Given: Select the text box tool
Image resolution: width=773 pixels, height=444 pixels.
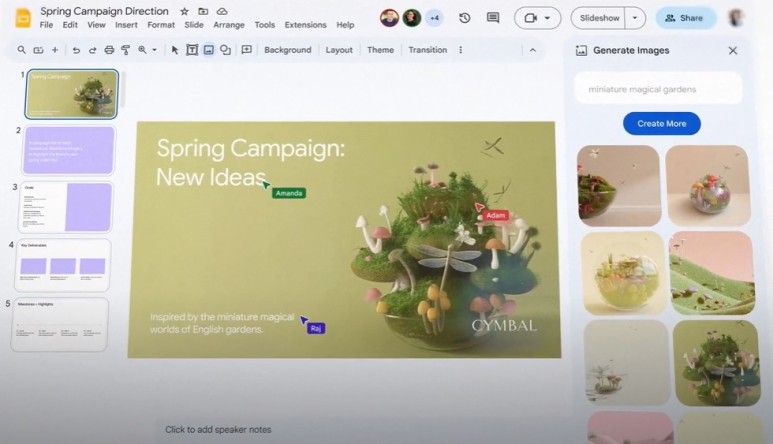Looking at the screenshot, I should (x=192, y=50).
